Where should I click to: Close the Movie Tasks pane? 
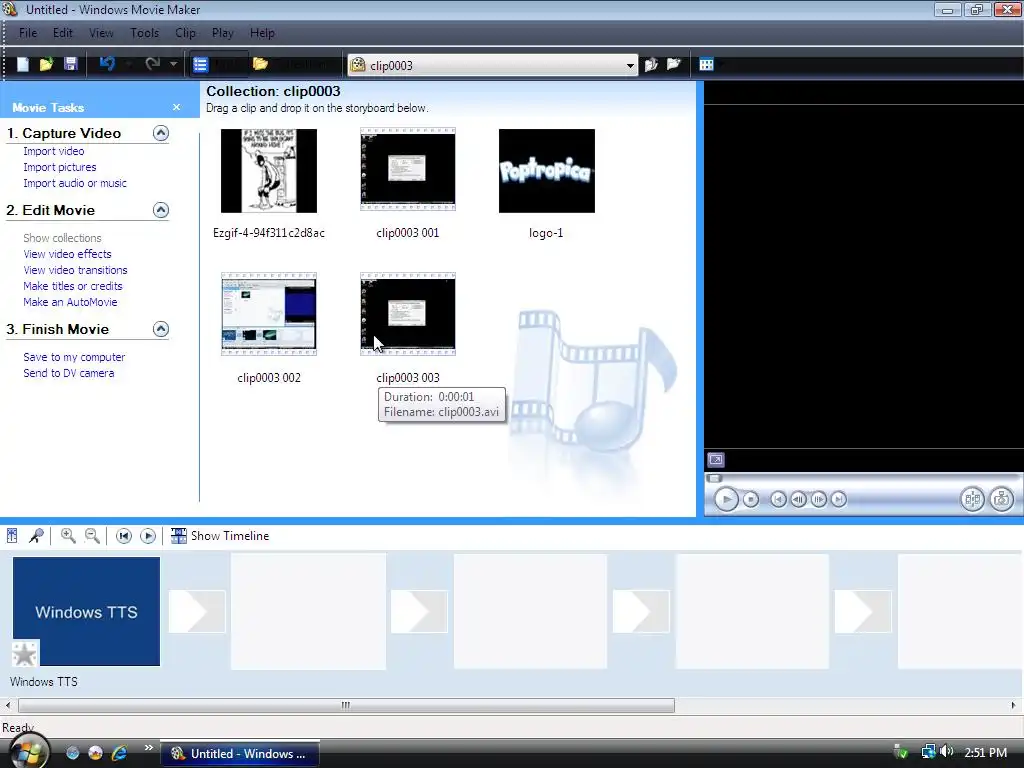pyautogui.click(x=176, y=107)
